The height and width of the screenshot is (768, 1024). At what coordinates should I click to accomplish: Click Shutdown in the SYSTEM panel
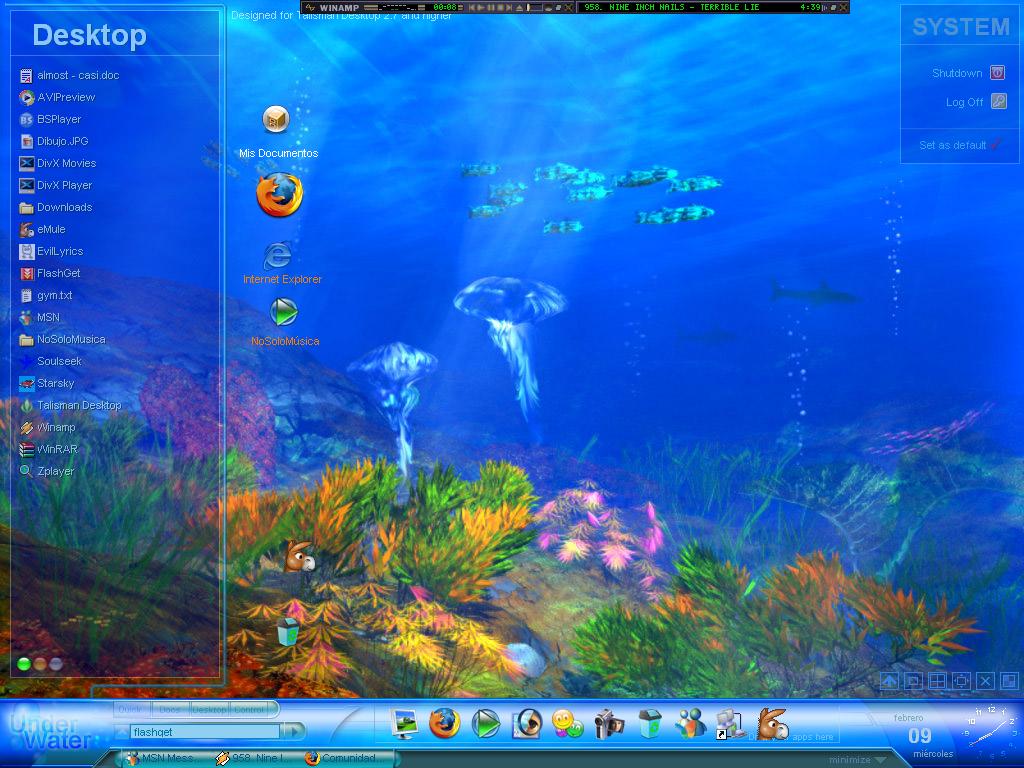[x=968, y=72]
